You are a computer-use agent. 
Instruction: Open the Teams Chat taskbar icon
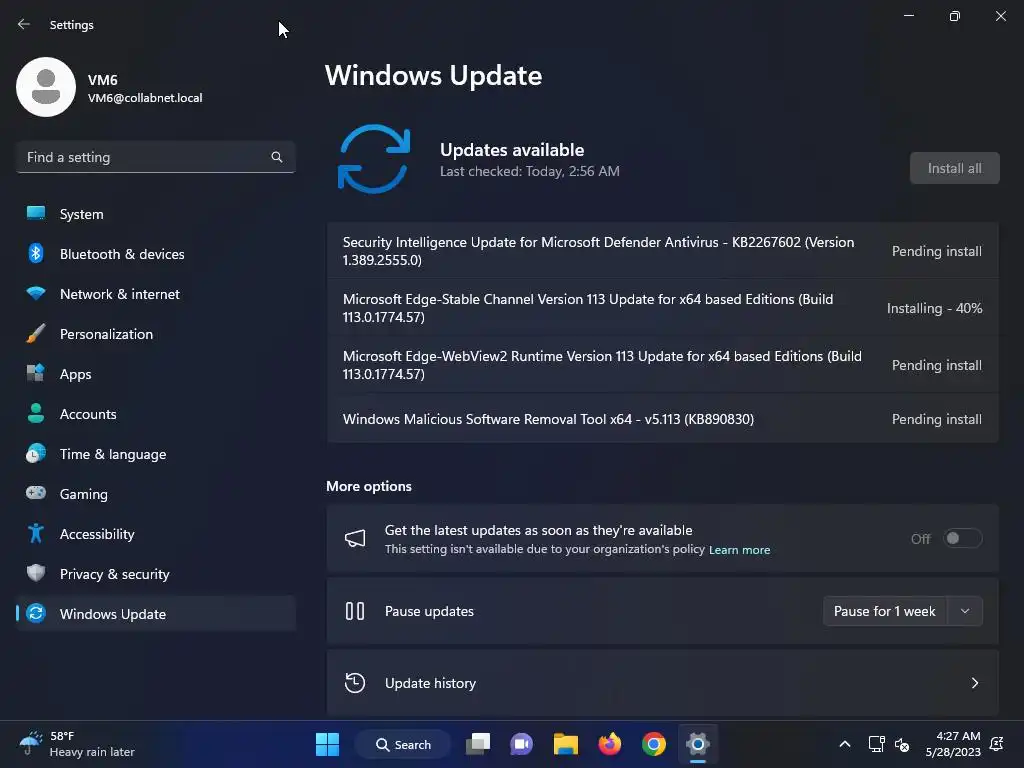521,744
